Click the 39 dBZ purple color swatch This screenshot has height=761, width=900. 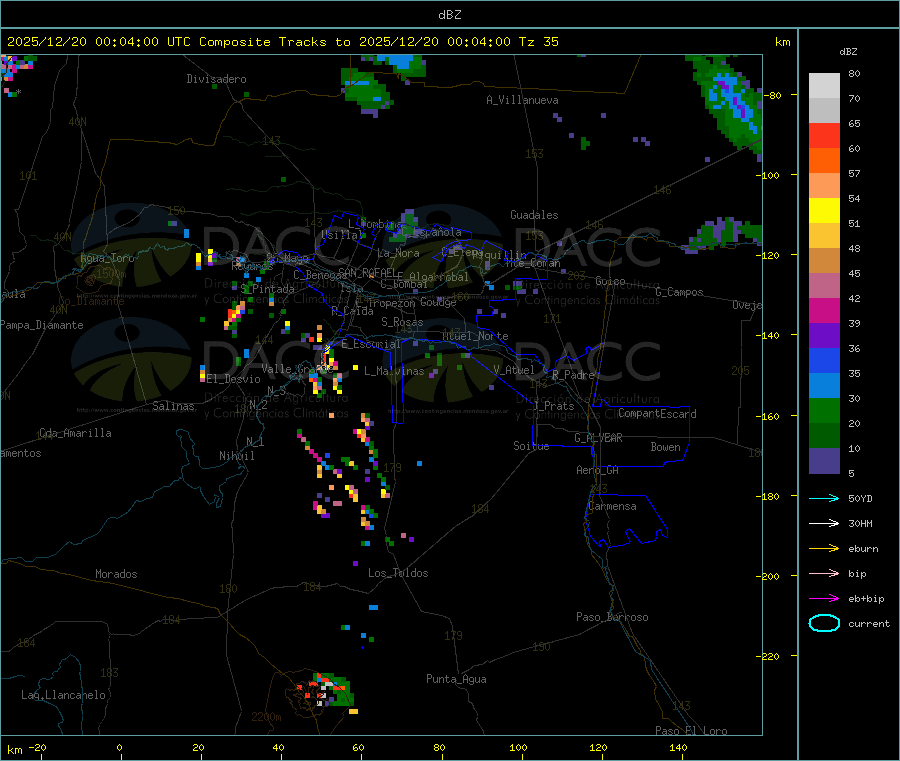[x=824, y=336]
